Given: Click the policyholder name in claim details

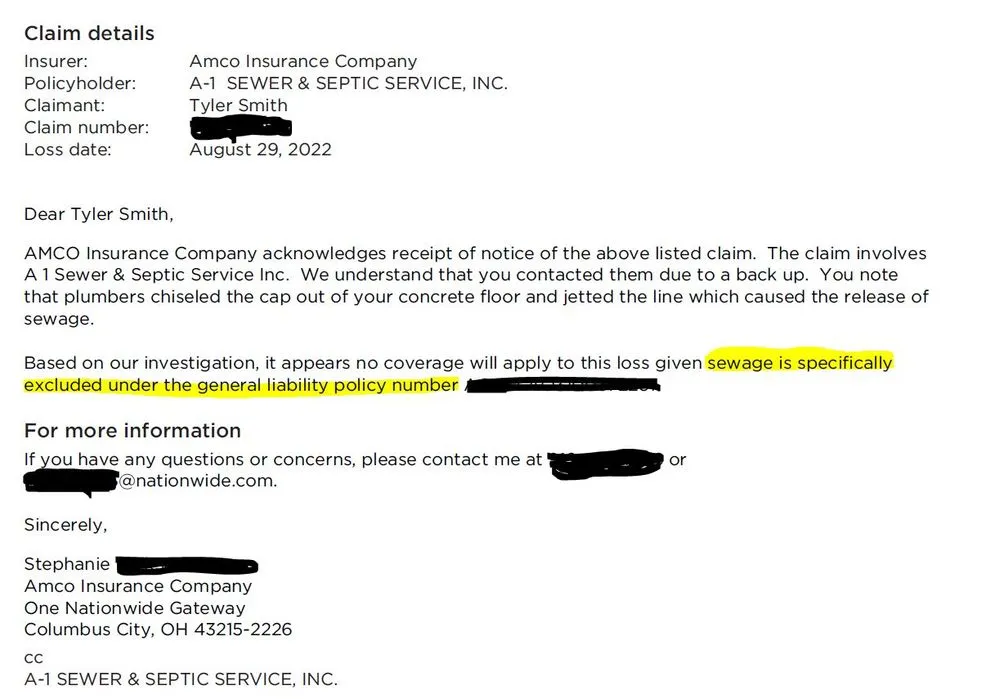Looking at the screenshot, I should [x=348, y=84].
